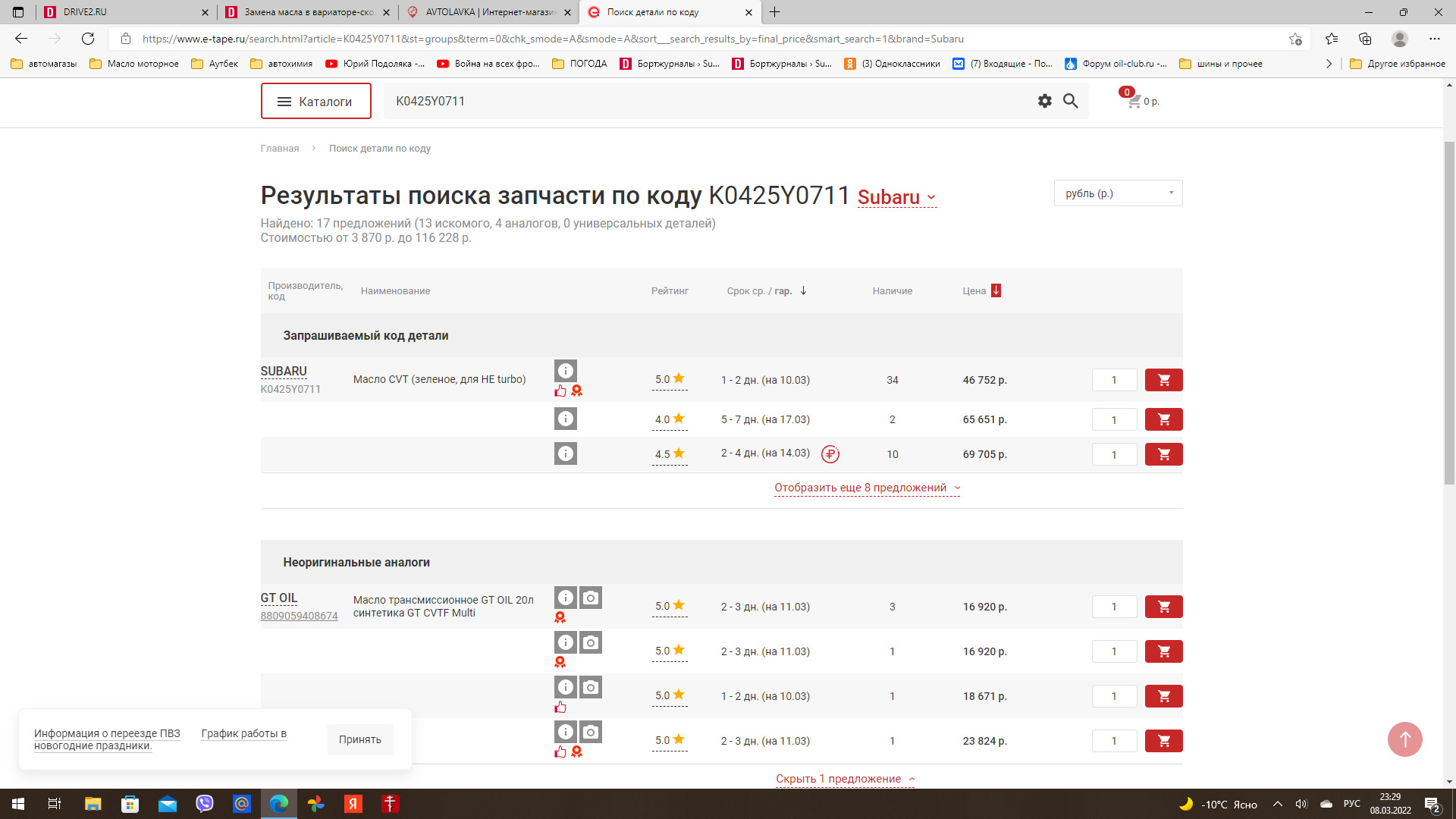Image resolution: width=1456 pixels, height=819 pixels.
Task: Open the shopping cart icon
Action: coord(1134,101)
